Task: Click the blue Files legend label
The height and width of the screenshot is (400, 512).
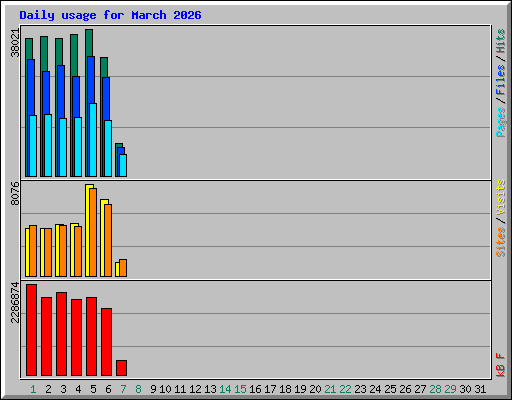Action: pos(501,79)
